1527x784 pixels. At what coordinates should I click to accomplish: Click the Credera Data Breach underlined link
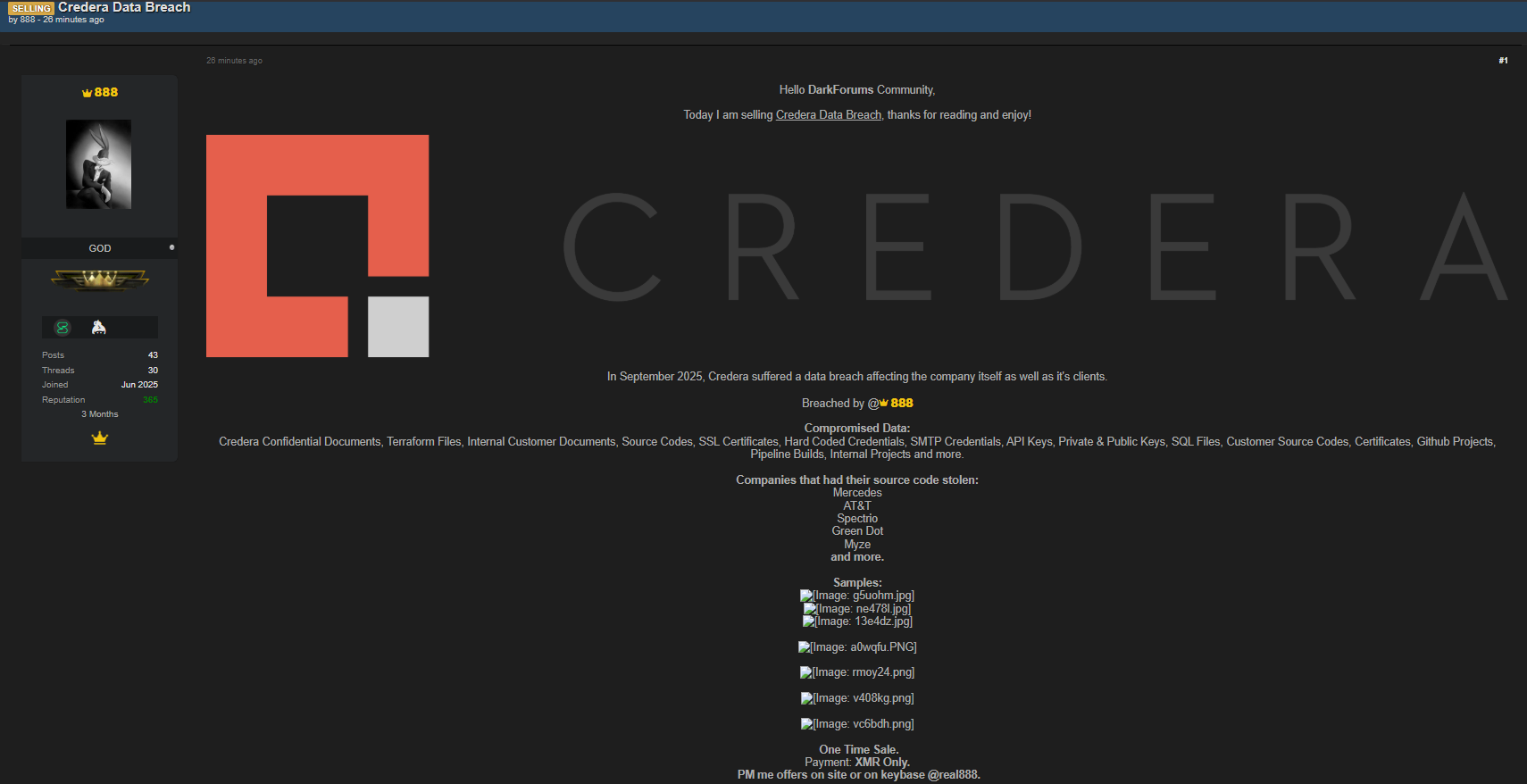point(828,115)
